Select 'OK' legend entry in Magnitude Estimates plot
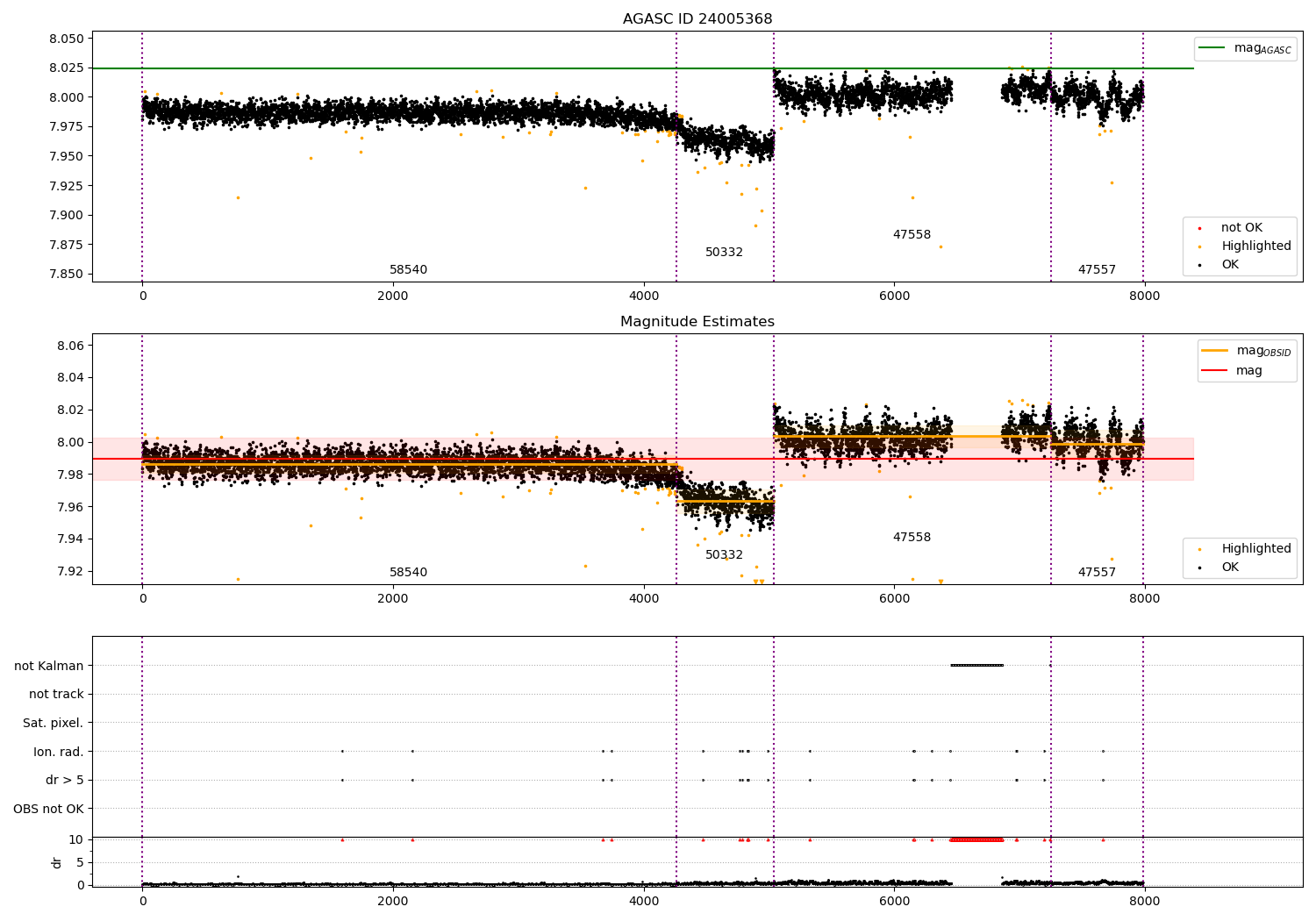Screen dimensions: 1316x921 (x=1219, y=568)
